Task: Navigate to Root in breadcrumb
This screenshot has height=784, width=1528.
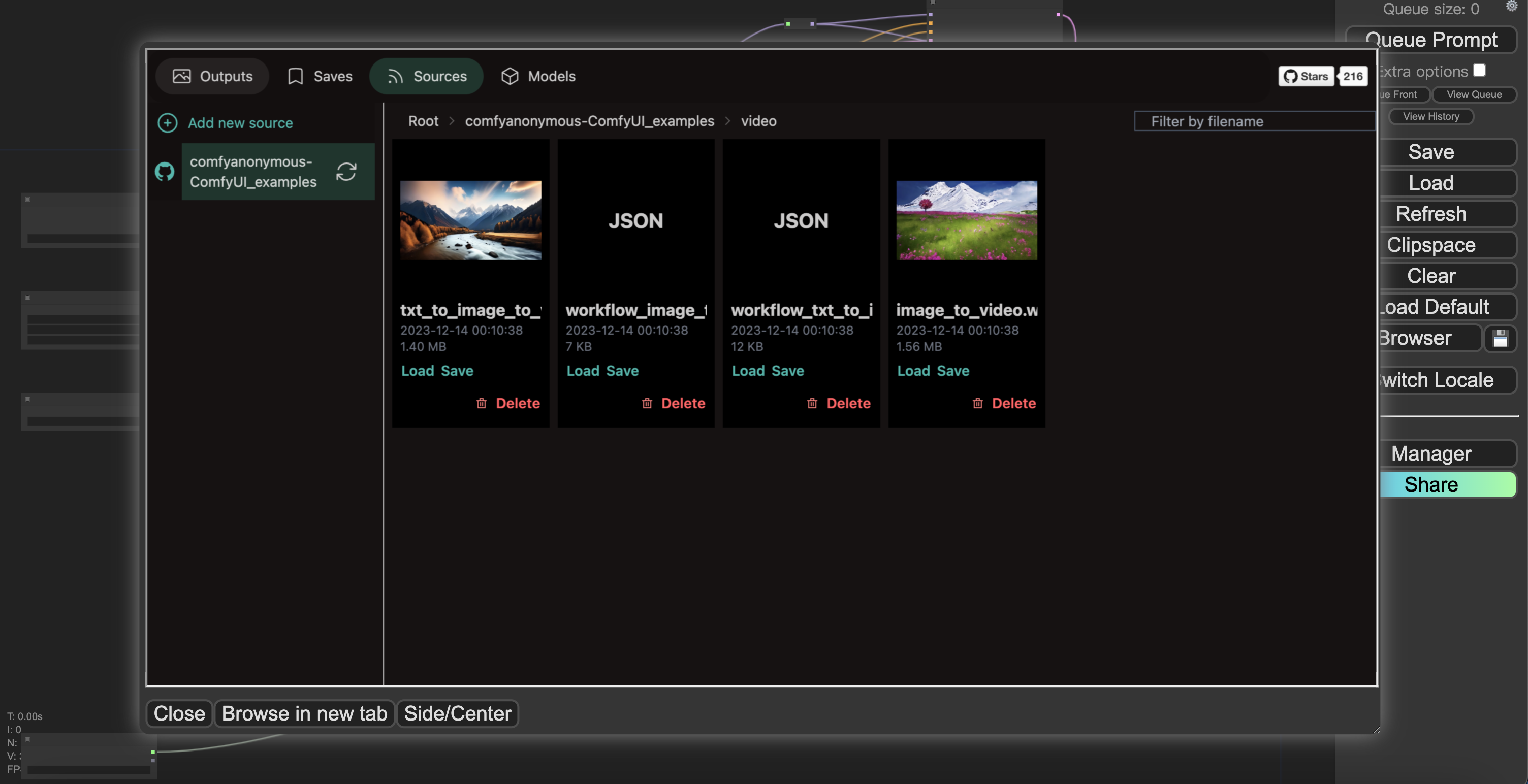Action: (x=423, y=121)
